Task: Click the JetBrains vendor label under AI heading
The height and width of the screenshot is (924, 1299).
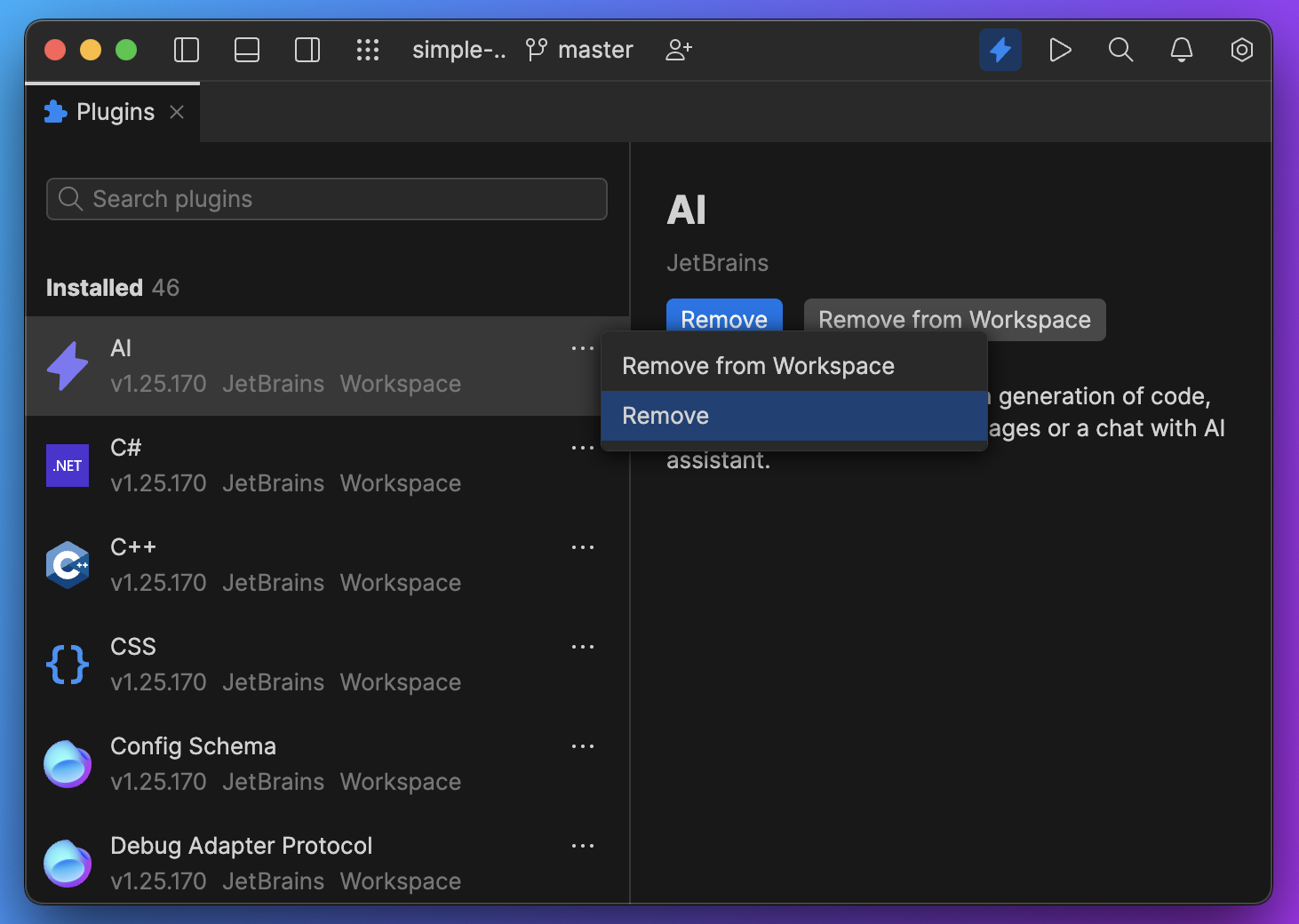Action: 717,263
